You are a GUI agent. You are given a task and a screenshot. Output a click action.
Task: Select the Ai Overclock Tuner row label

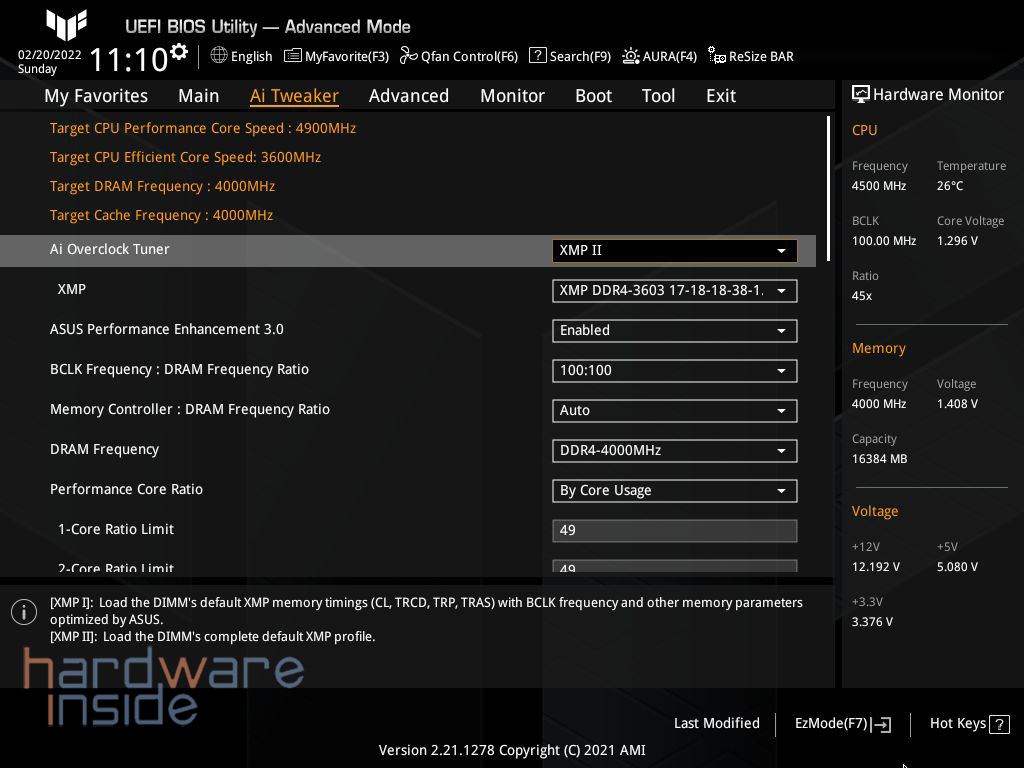[110, 249]
